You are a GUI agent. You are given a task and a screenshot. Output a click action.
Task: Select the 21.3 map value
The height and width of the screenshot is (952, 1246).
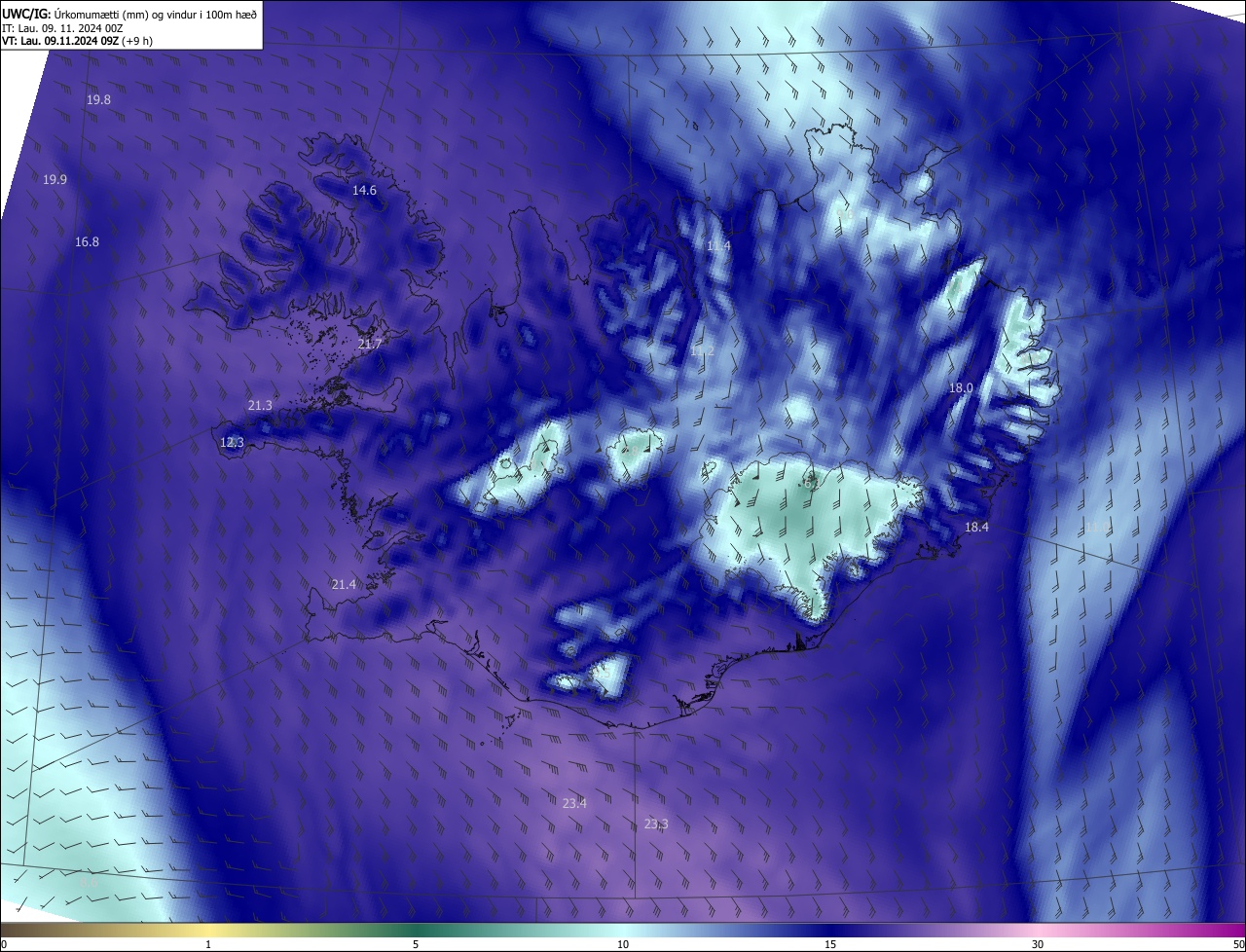click(x=260, y=406)
